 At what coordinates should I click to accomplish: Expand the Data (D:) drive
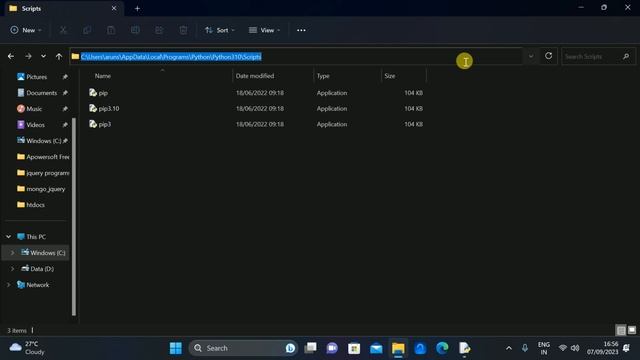(12, 269)
